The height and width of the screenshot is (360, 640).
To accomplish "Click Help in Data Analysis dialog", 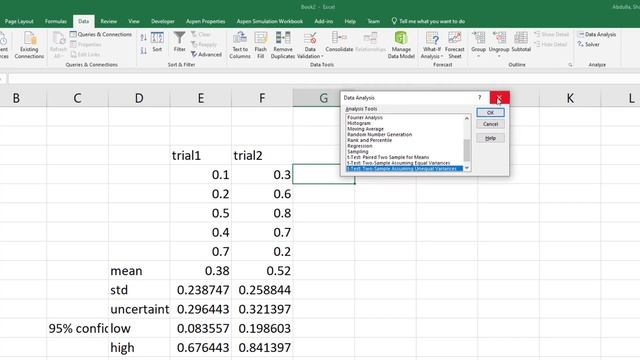I will (490, 138).
